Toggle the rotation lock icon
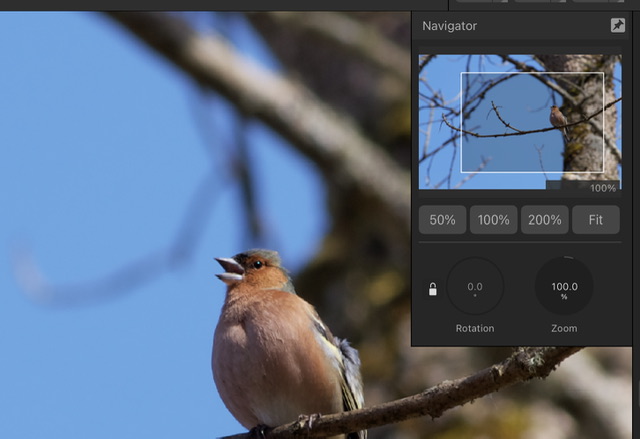The height and width of the screenshot is (439, 640). [x=433, y=289]
